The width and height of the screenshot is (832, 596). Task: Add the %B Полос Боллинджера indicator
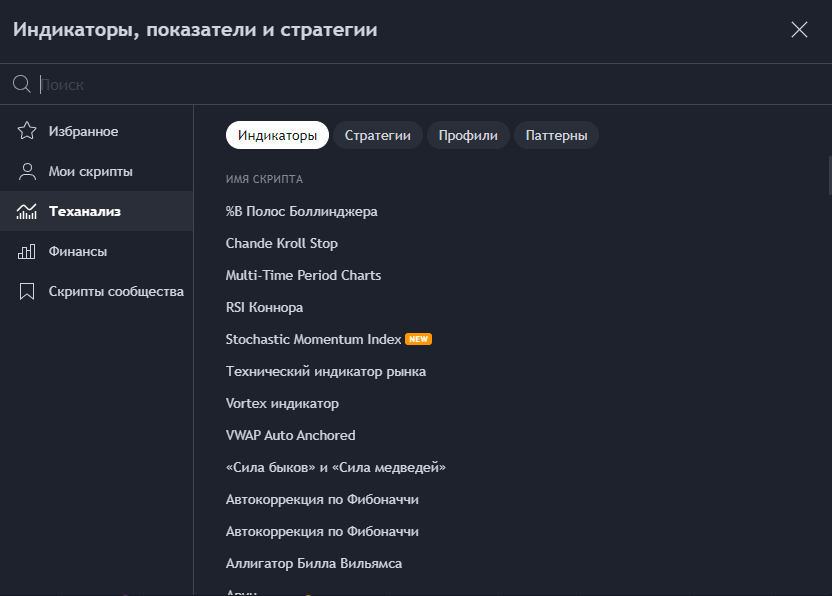pos(301,211)
